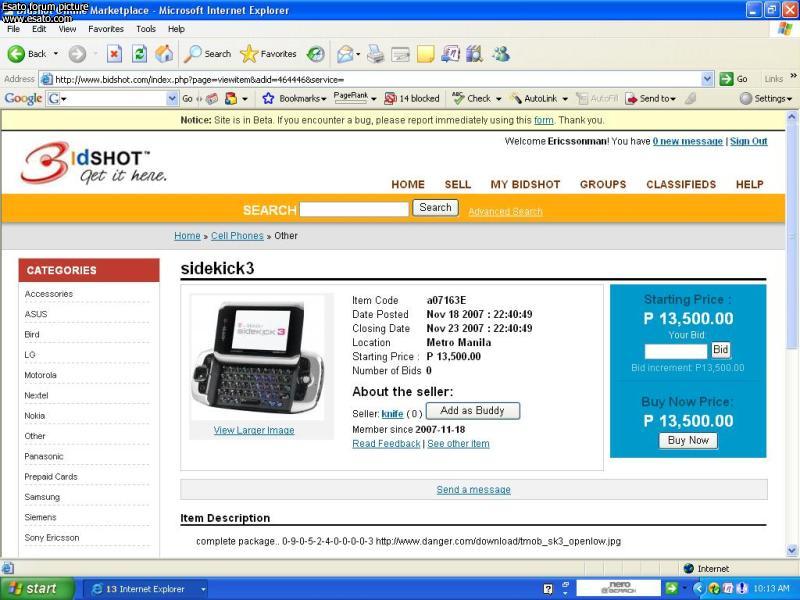Open the File menu
The image size is (800, 600).
(13, 29)
